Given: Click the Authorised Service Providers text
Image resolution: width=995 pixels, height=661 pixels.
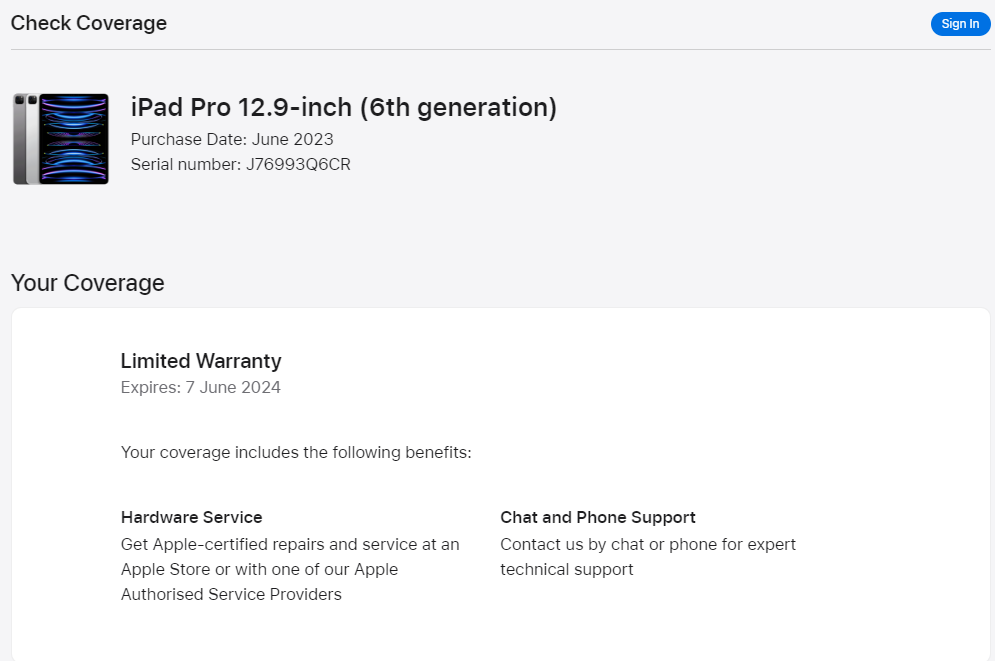Looking at the screenshot, I should pos(231,594).
